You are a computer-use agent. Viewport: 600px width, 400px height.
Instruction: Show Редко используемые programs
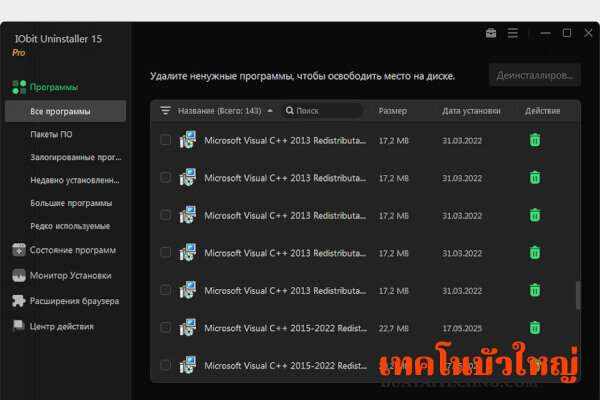[70, 226]
